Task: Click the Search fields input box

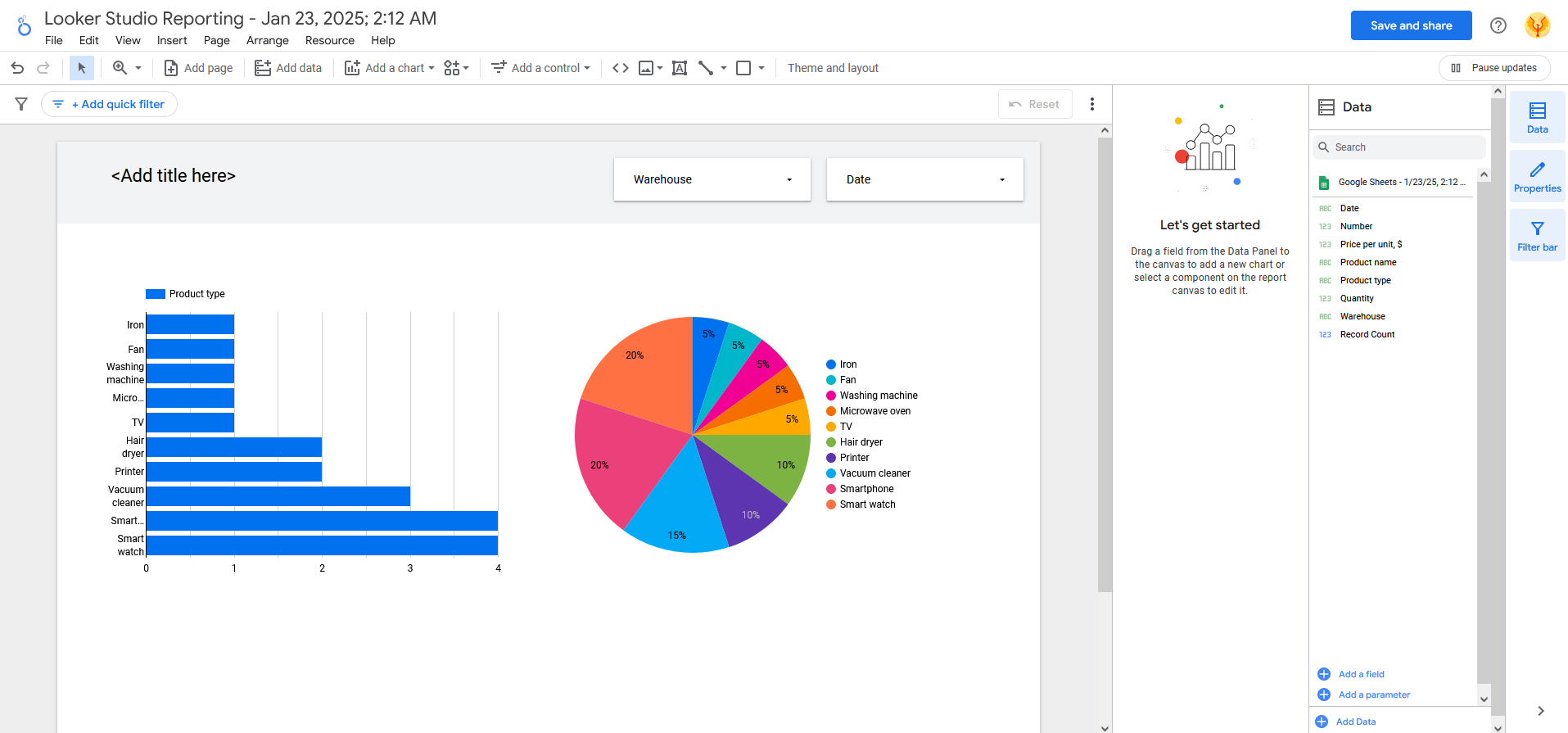Action: 1399,147
